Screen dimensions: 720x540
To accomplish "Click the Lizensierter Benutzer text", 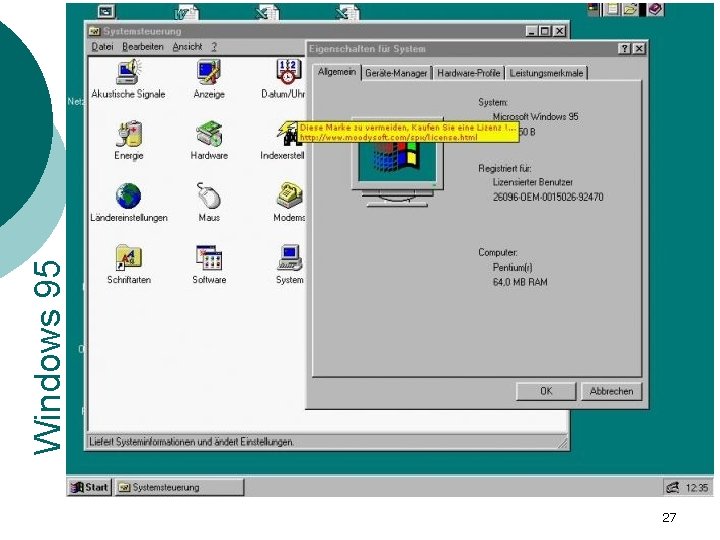I will [x=532, y=182].
